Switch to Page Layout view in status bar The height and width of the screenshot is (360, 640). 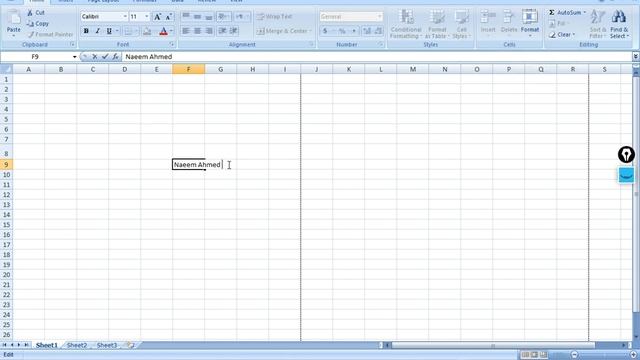click(534, 355)
